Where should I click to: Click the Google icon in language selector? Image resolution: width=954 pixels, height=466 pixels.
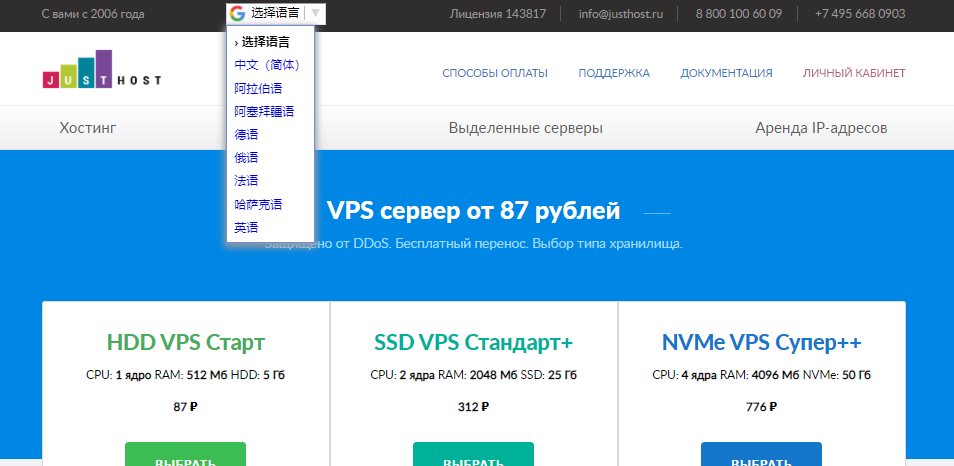coord(237,14)
